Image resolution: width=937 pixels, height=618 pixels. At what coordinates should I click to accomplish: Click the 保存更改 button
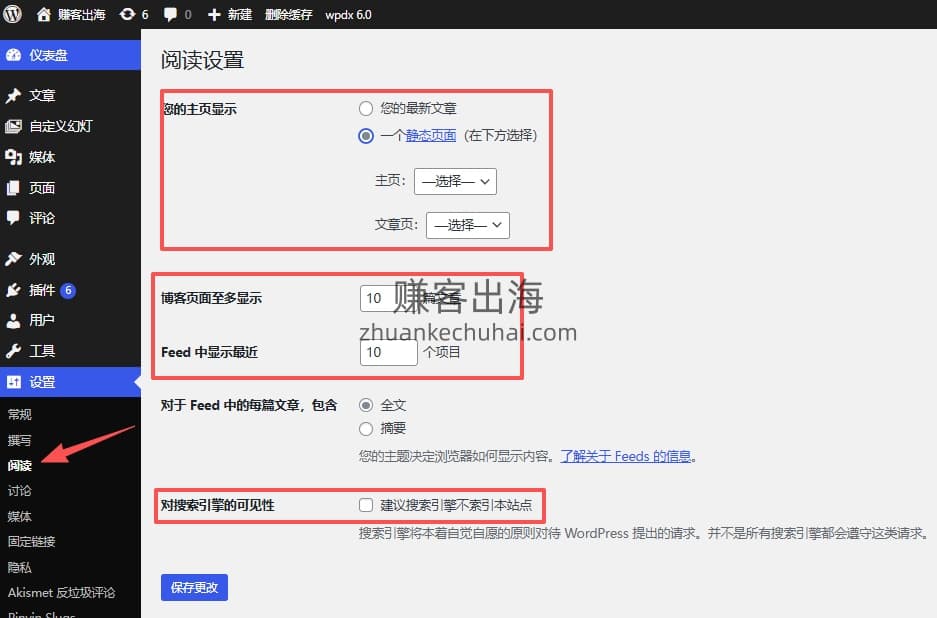tap(194, 587)
